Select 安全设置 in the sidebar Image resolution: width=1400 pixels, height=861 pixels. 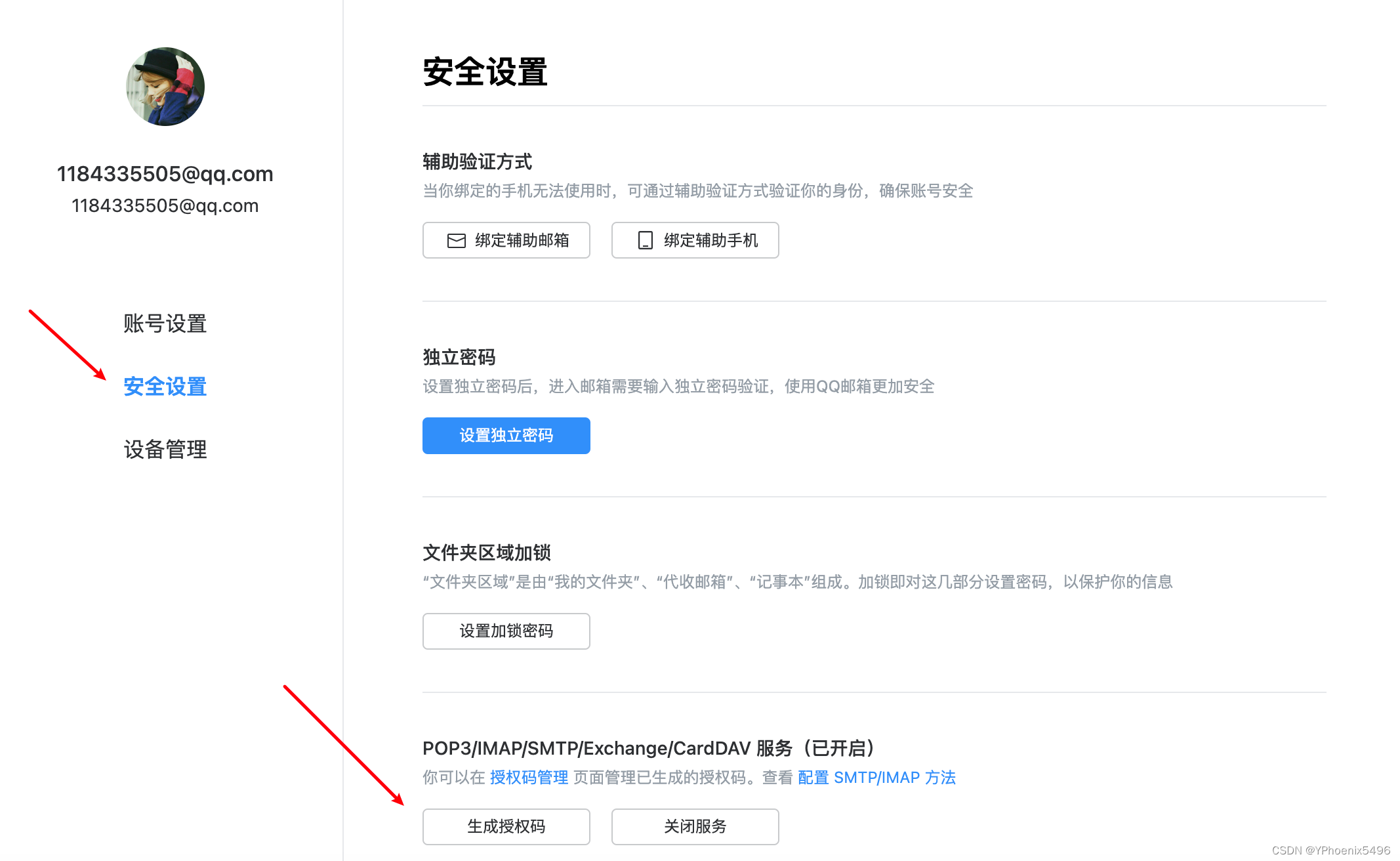165,387
